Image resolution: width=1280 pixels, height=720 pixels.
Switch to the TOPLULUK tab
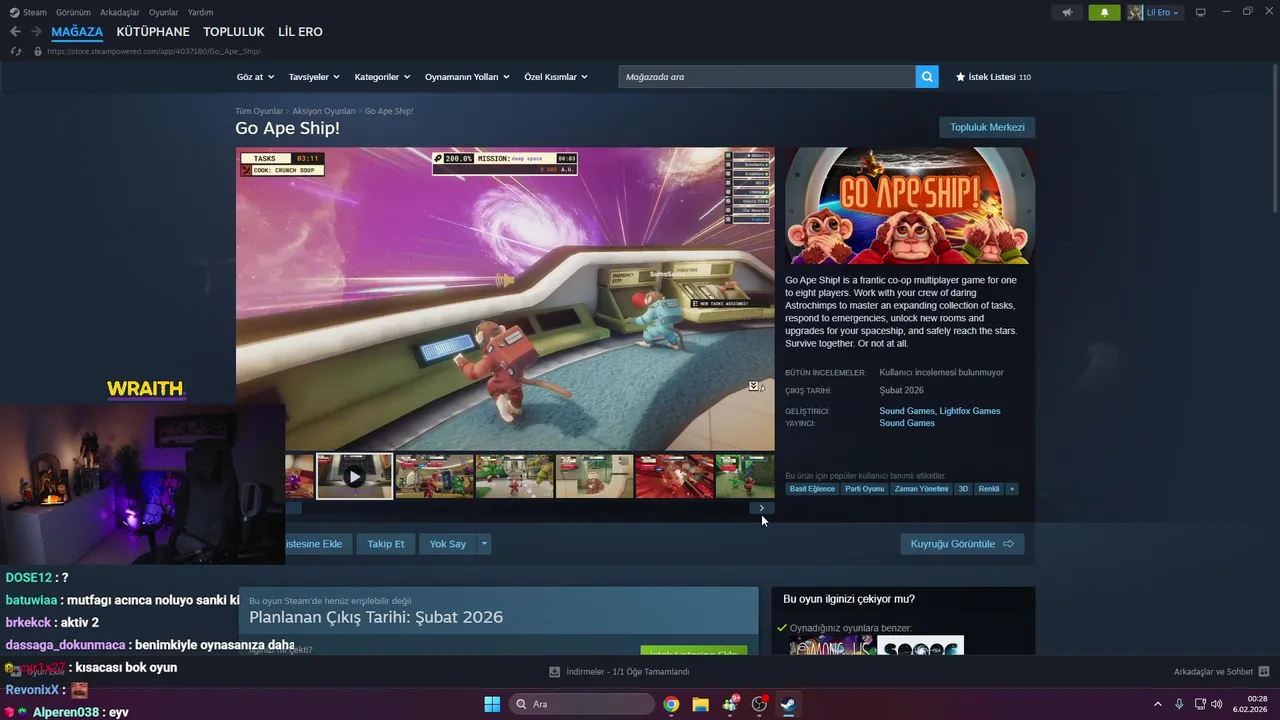(234, 32)
